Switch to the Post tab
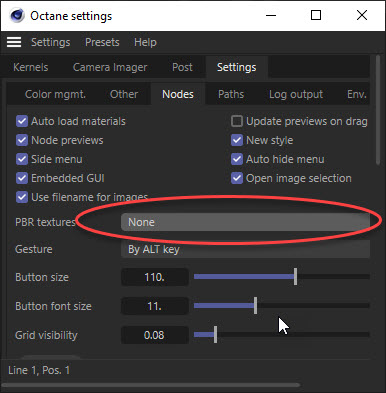This screenshot has height=393, width=386. click(182, 67)
